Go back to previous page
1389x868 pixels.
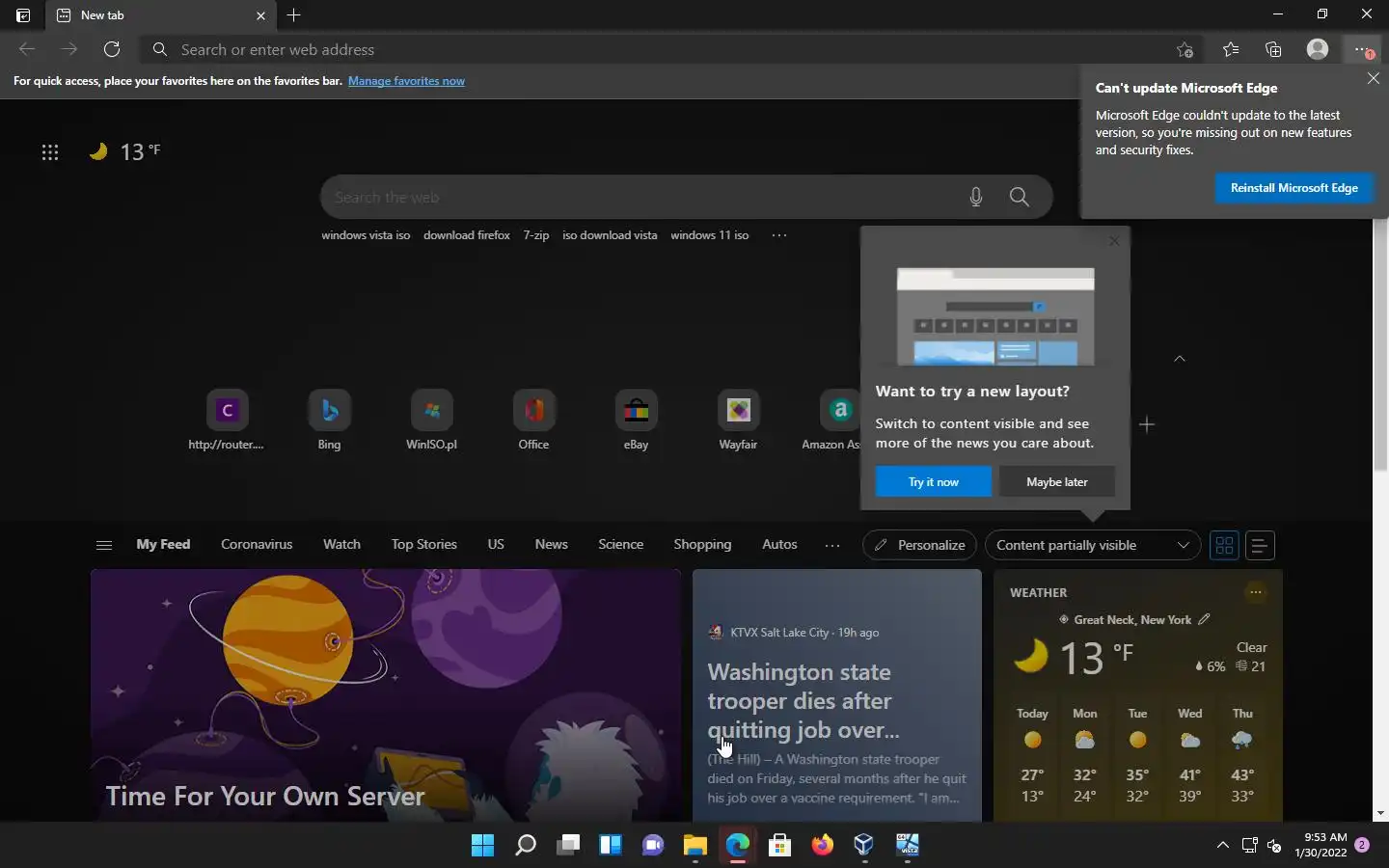click(x=27, y=49)
